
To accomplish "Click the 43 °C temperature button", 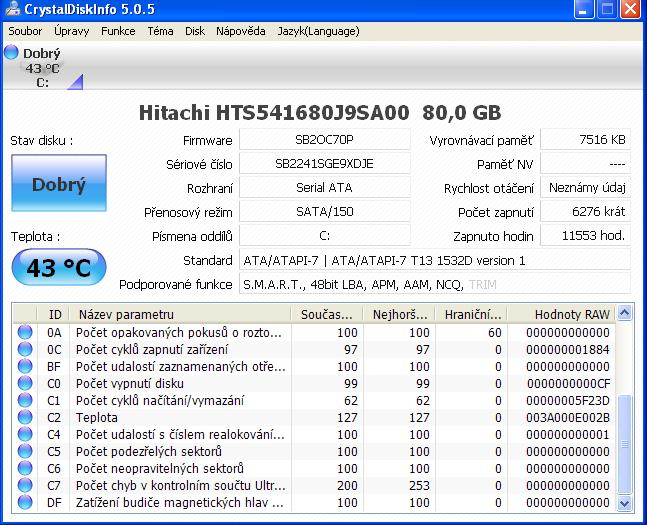I will click(x=58, y=268).
